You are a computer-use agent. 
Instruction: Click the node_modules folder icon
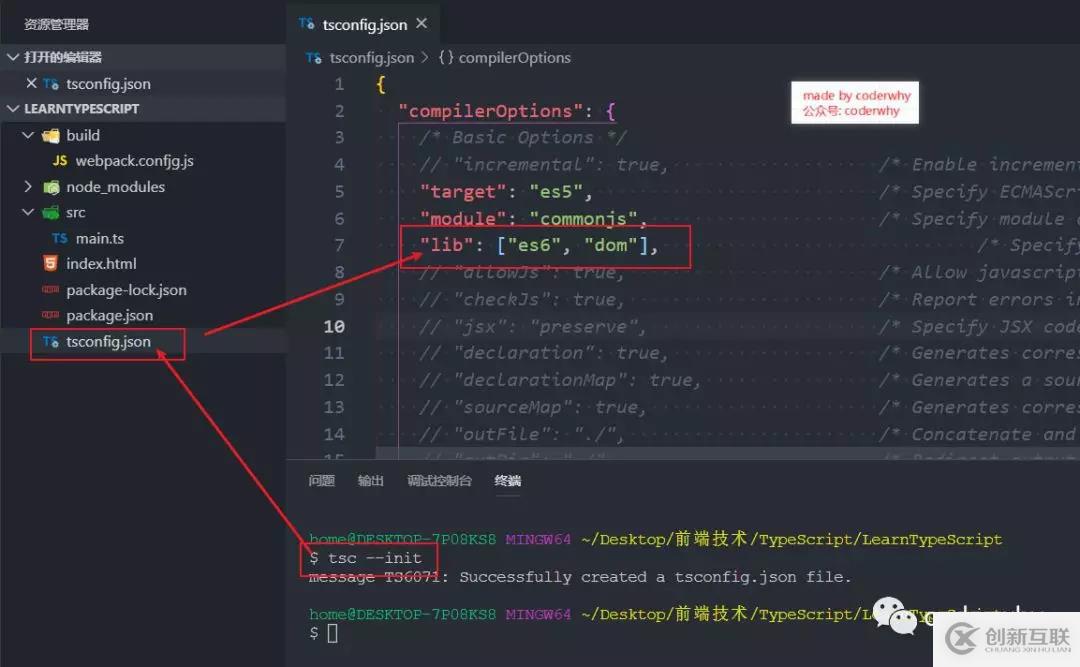click(x=50, y=187)
